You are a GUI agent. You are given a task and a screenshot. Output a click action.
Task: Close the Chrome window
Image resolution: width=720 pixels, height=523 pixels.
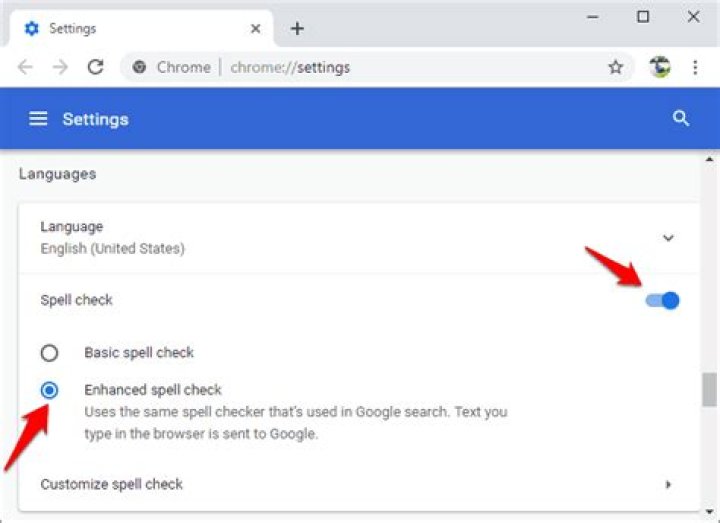[693, 17]
